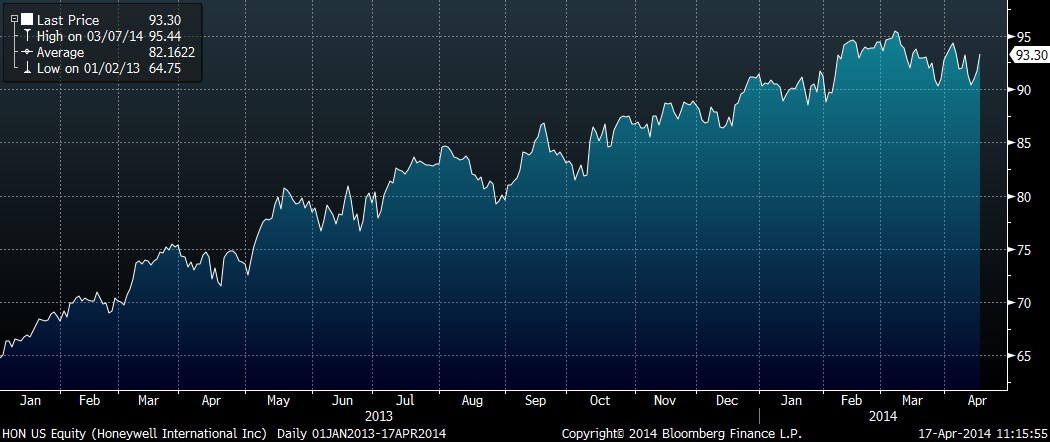Click the May month label on time axis

277,400
